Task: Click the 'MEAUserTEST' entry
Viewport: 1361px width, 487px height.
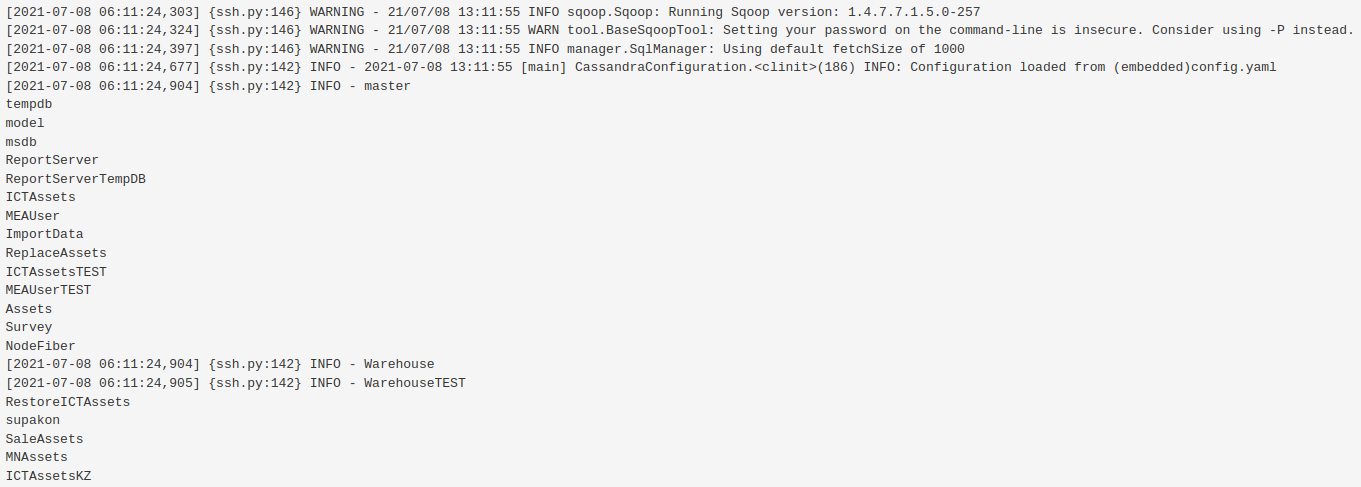Action: coord(48,290)
